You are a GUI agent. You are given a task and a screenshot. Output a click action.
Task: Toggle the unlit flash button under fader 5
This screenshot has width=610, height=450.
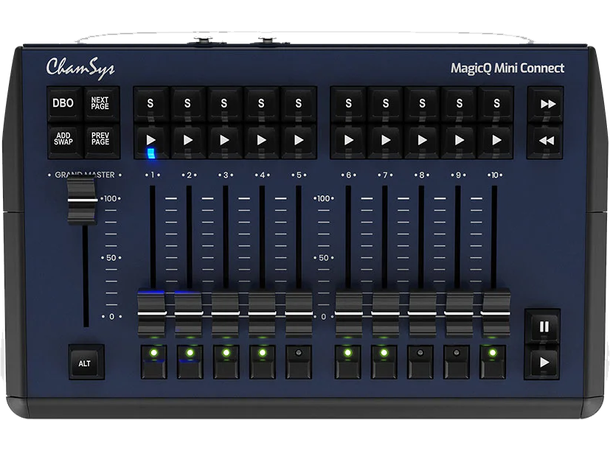[x=298, y=362]
